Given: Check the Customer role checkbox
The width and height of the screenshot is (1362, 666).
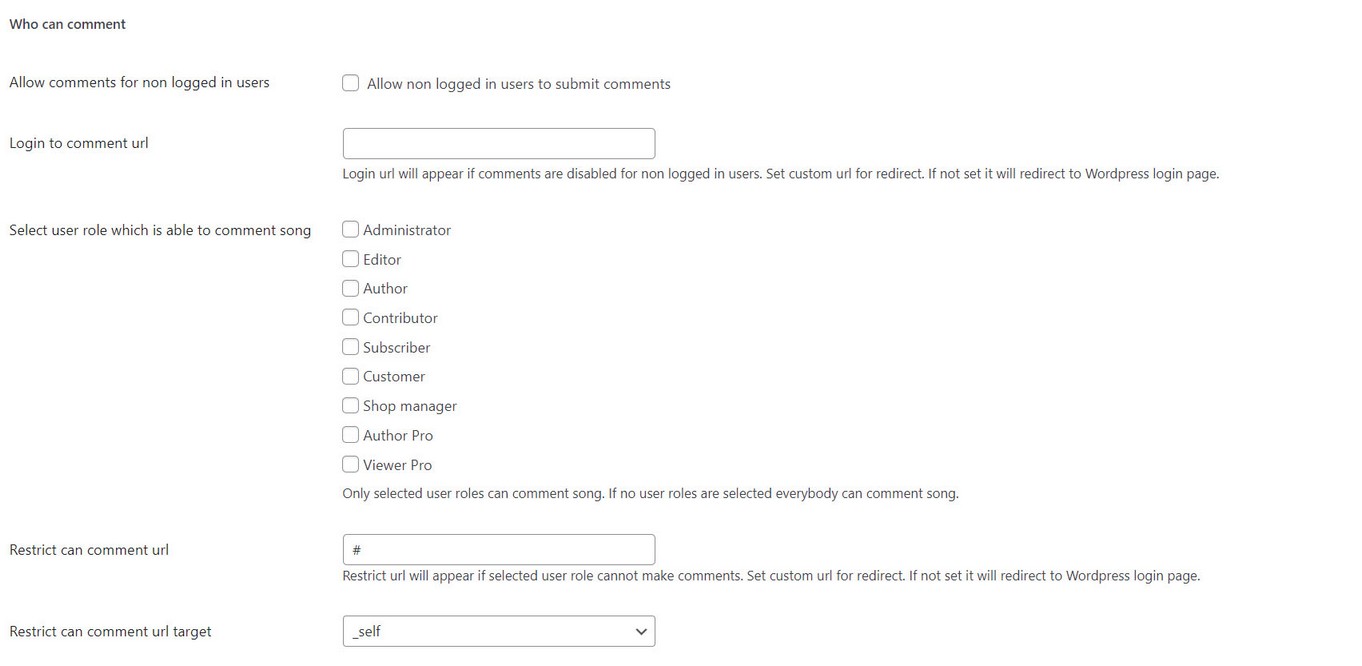Looking at the screenshot, I should pyautogui.click(x=351, y=376).
